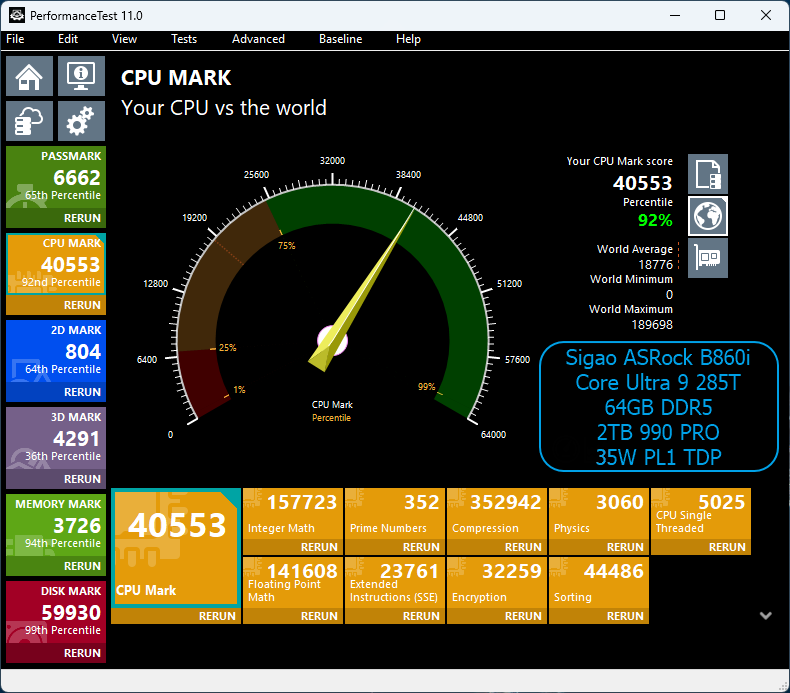The image size is (790, 693).
Task: Open the Baseline menu
Action: [x=340, y=39]
